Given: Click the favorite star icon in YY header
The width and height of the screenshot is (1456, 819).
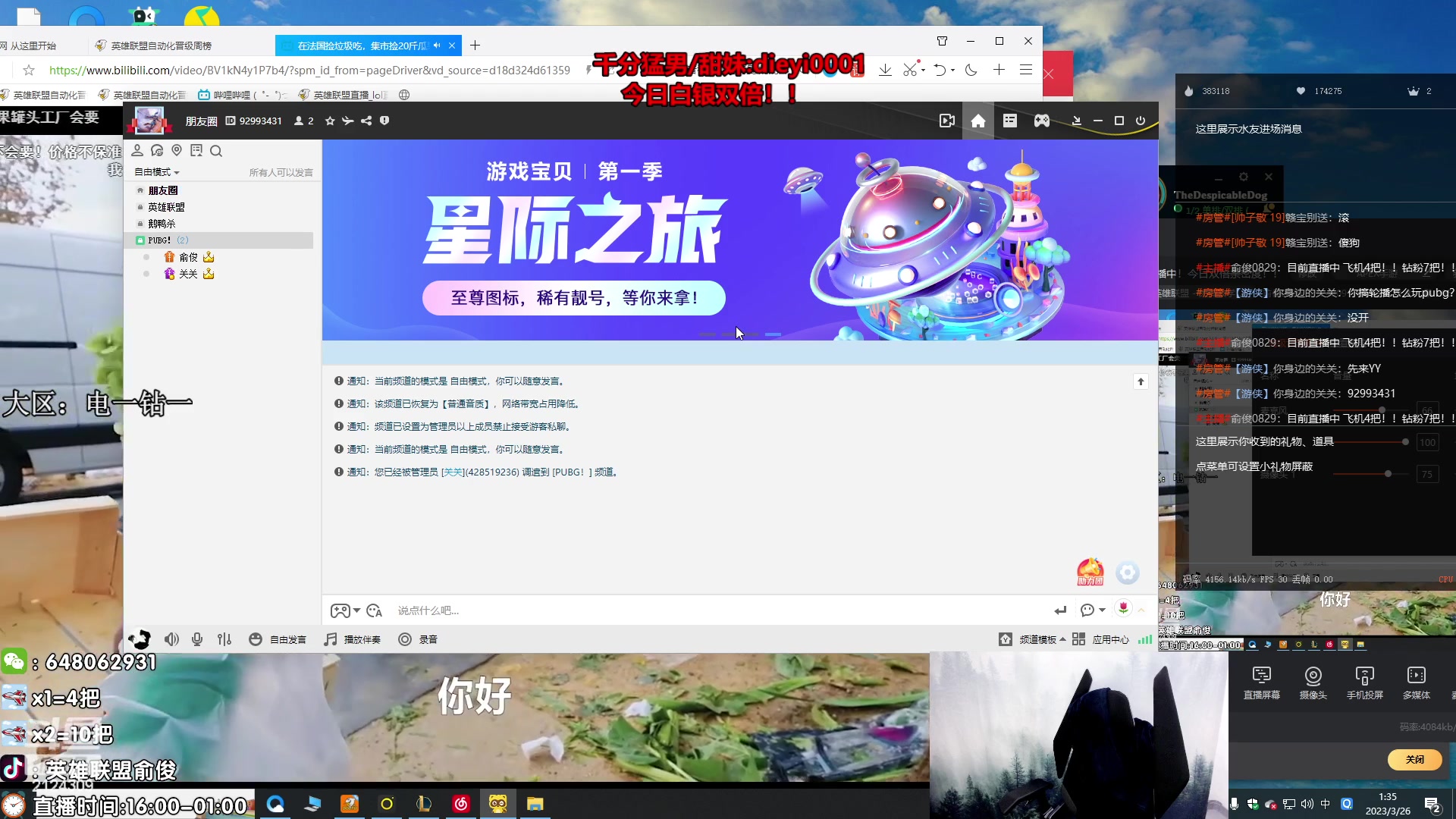Looking at the screenshot, I should point(330,121).
